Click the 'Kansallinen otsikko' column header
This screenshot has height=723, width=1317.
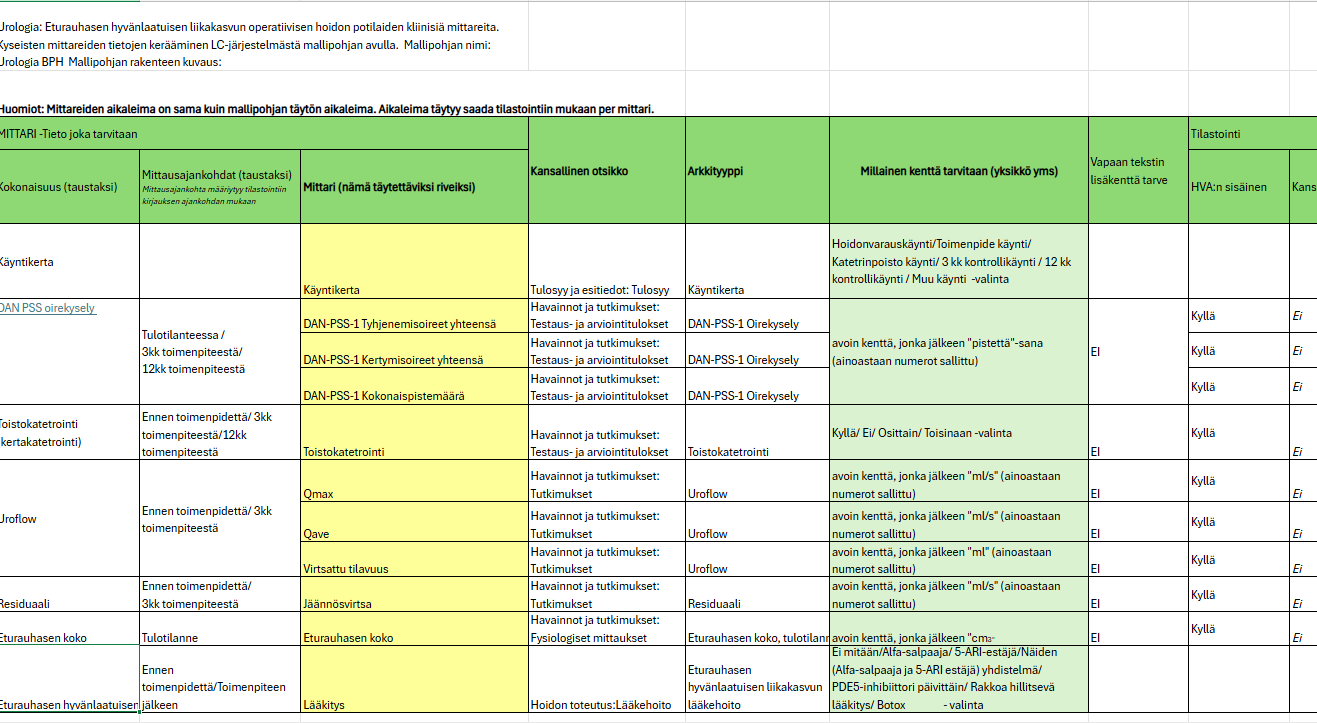(x=606, y=170)
